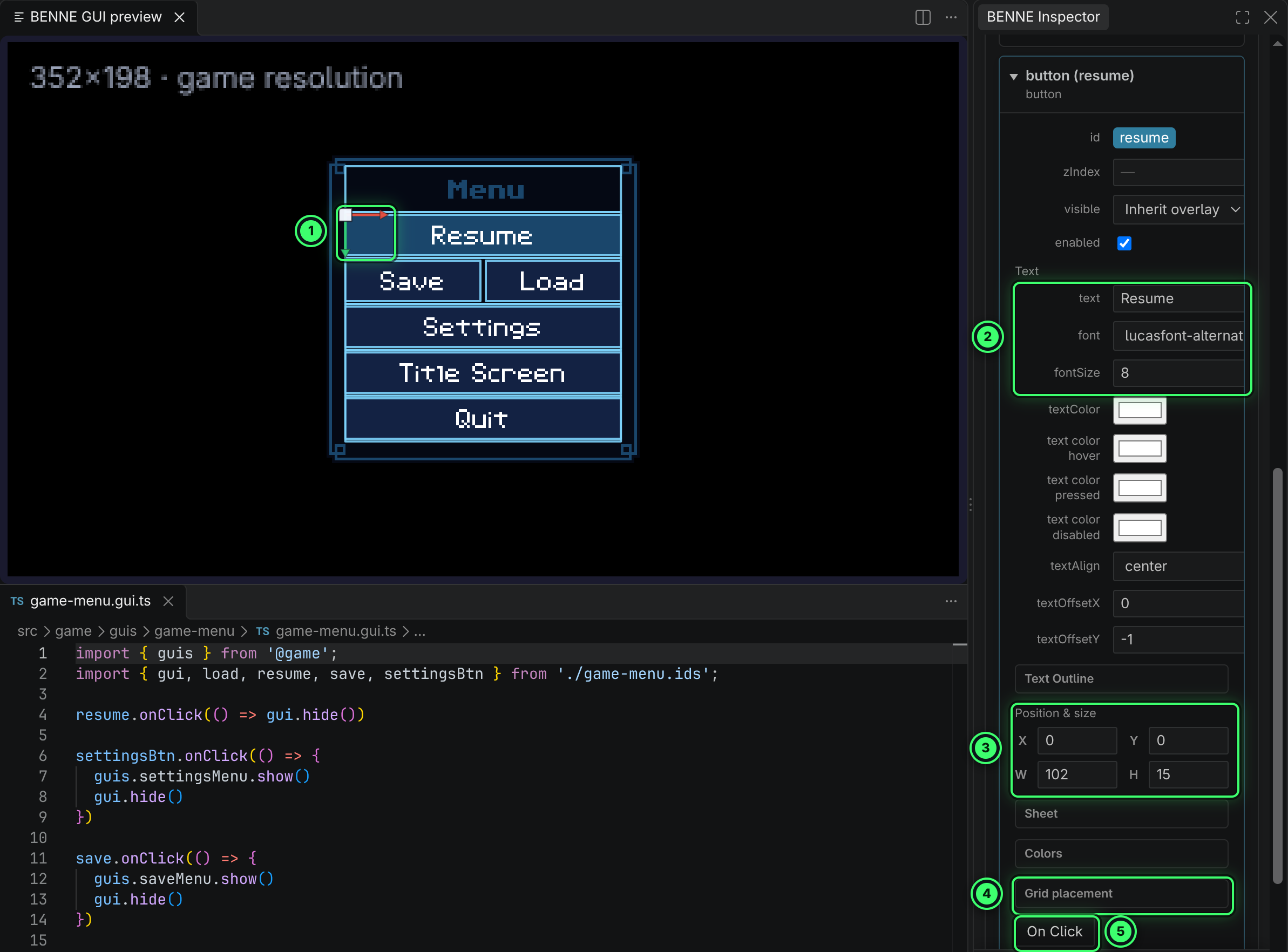
Task: Click the game-menu folder breadcrumb
Action: 194,631
